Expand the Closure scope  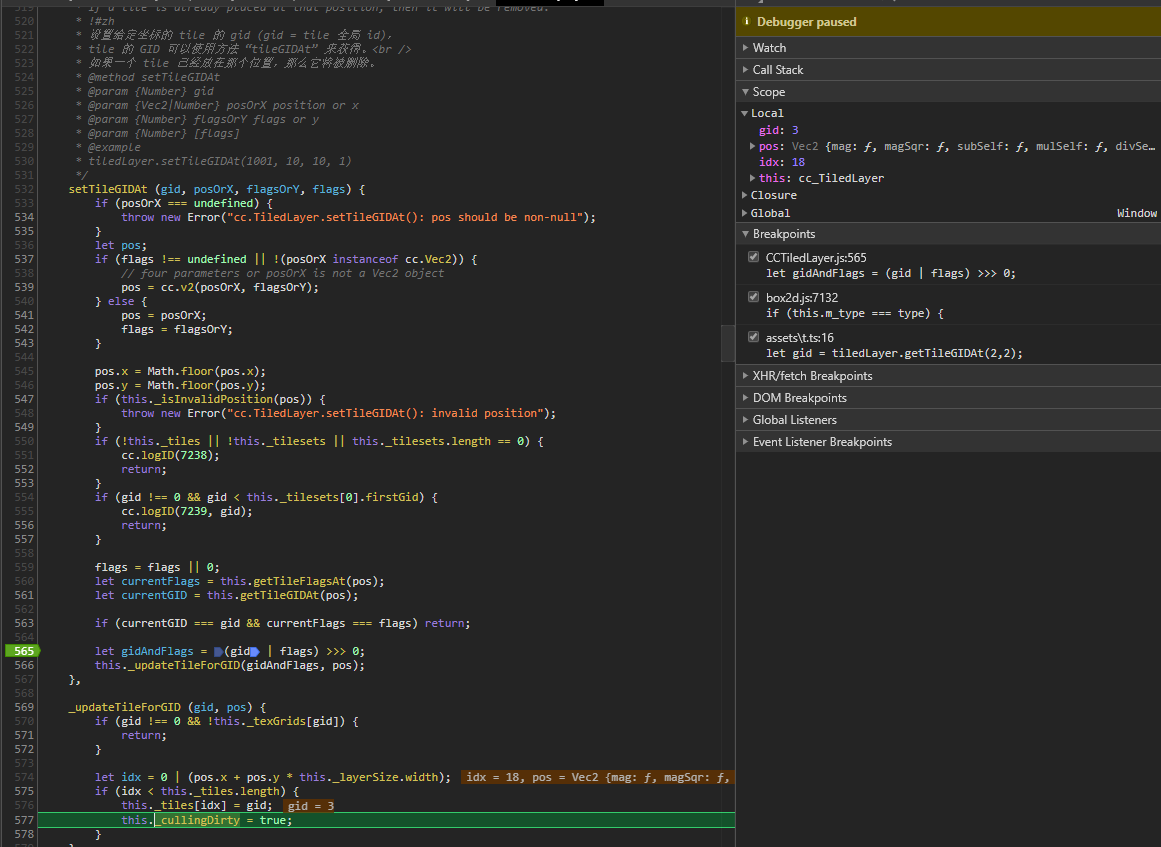pos(773,195)
